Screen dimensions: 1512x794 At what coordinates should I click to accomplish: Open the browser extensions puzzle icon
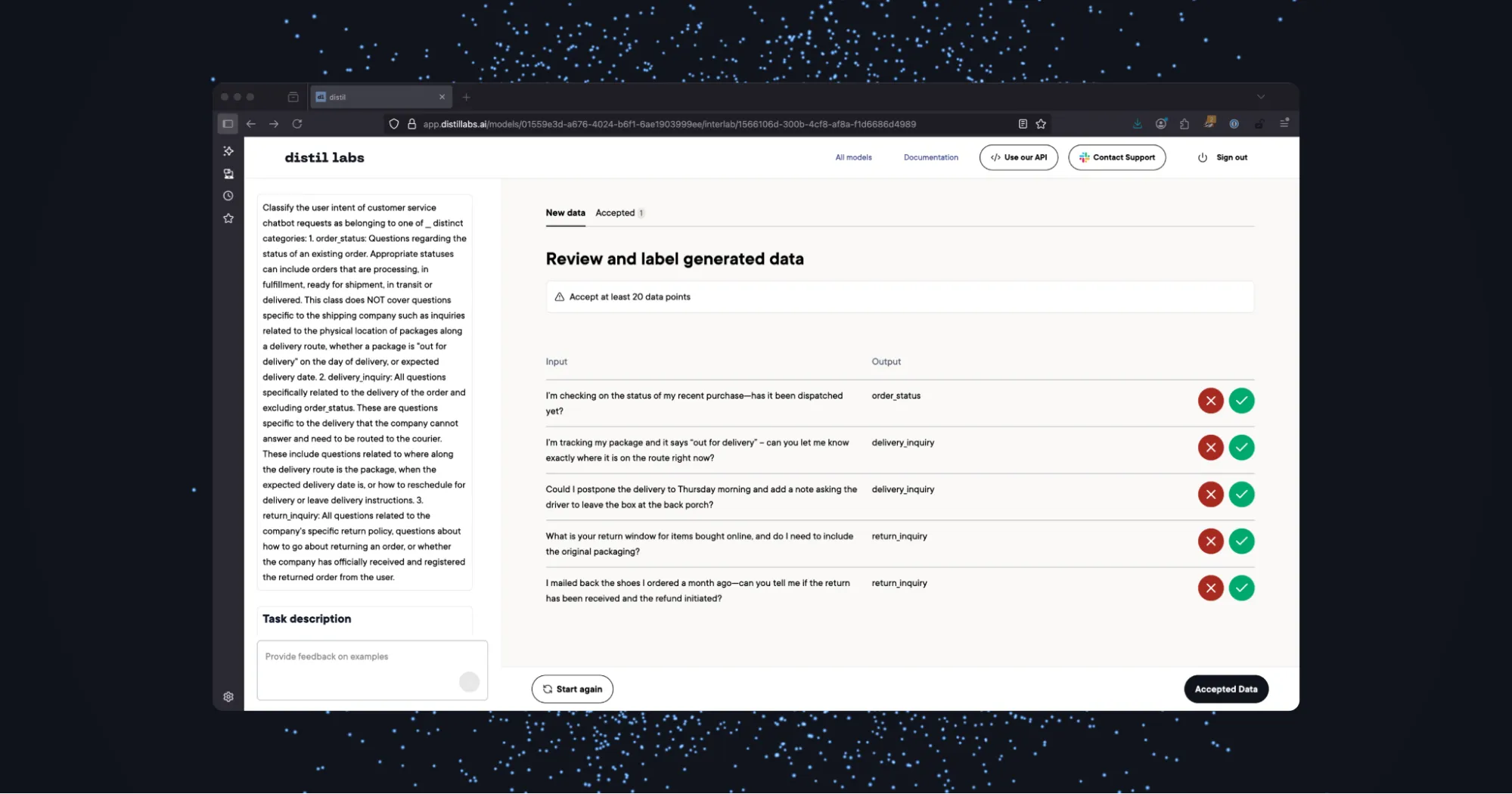tap(1184, 124)
